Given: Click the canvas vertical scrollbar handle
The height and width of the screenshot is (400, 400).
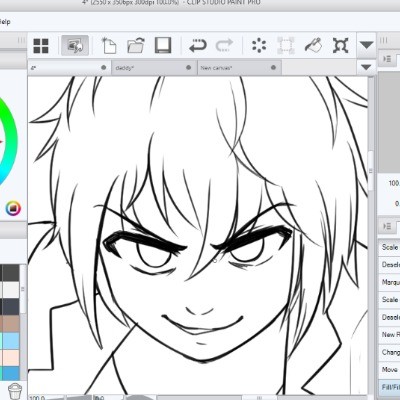Looking at the screenshot, I should 370,171.
